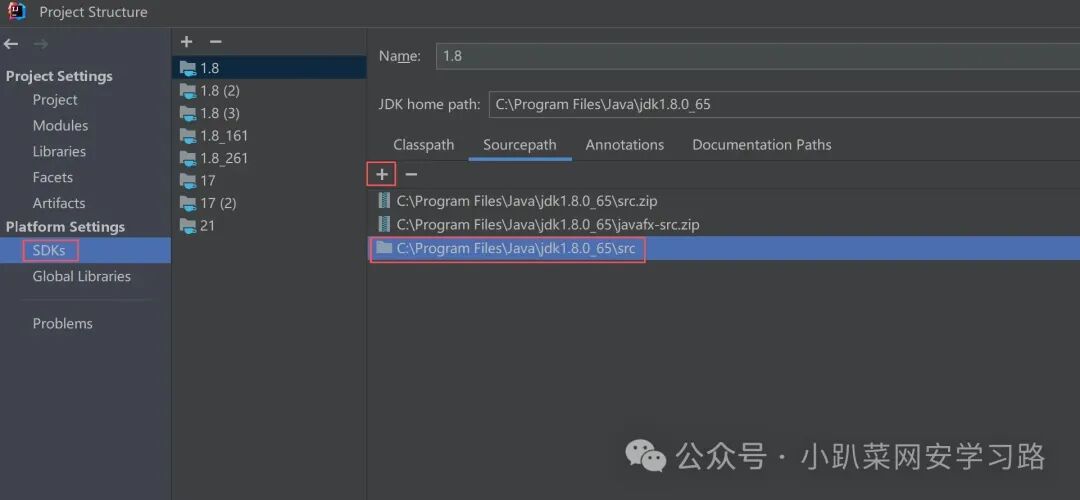
Task: Open the Documentation Paths tab
Action: tap(762, 145)
